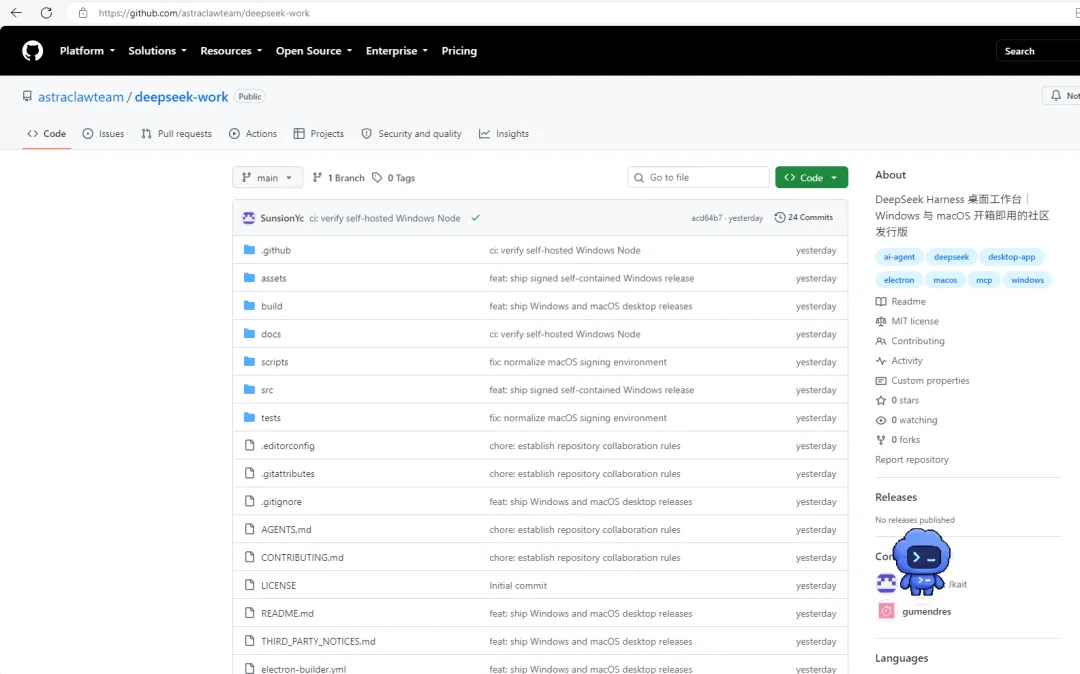
Task: Open the Projects tab
Action: [x=318, y=134]
